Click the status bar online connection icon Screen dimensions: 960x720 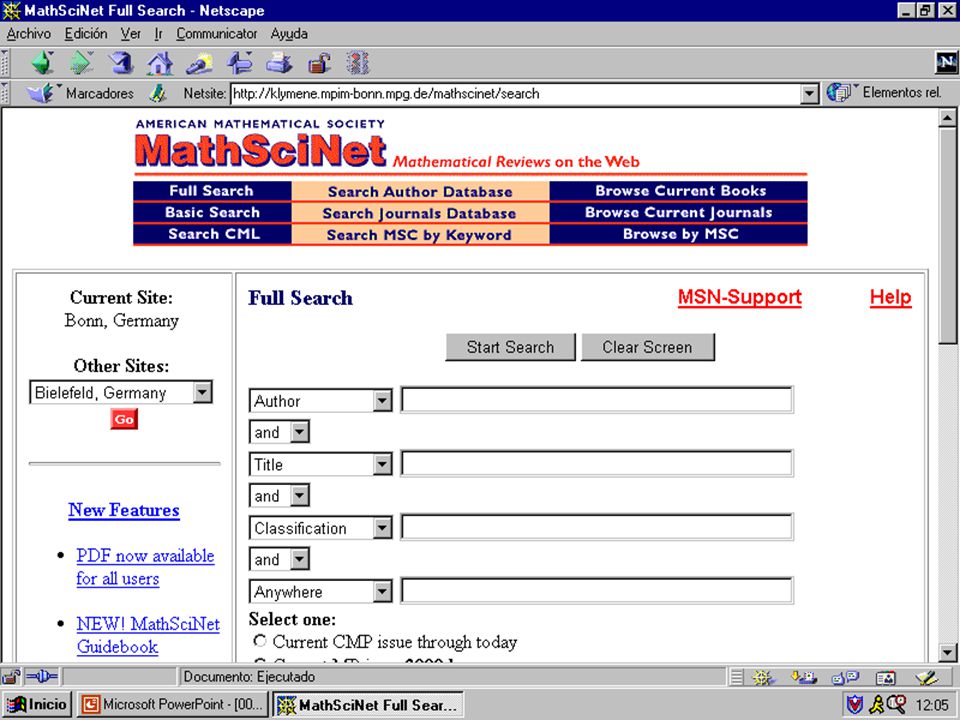(42, 677)
